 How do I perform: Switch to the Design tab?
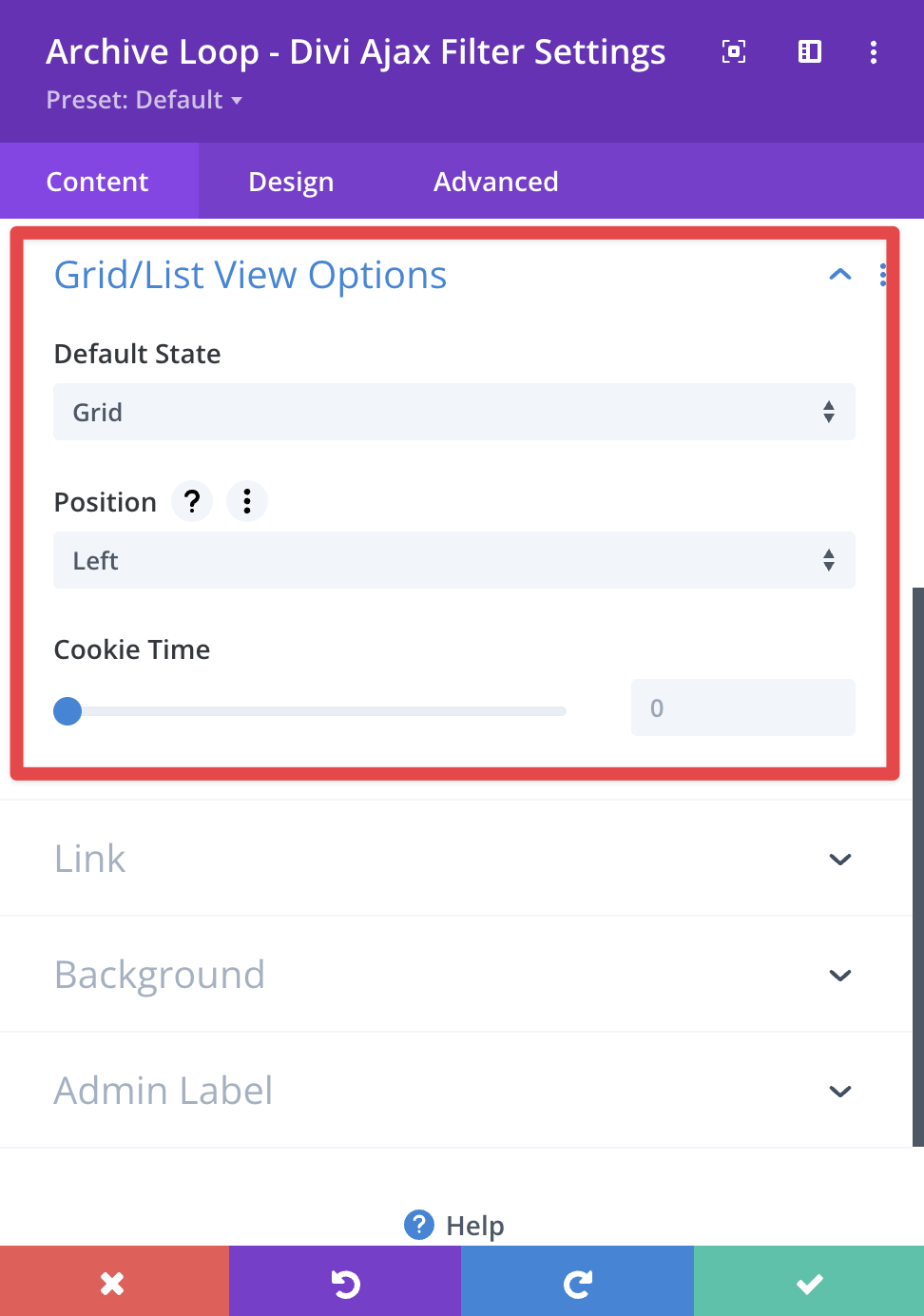[291, 182]
